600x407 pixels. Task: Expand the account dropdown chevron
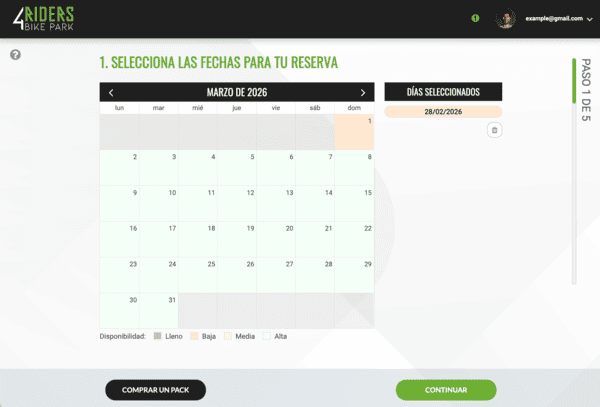589,19
